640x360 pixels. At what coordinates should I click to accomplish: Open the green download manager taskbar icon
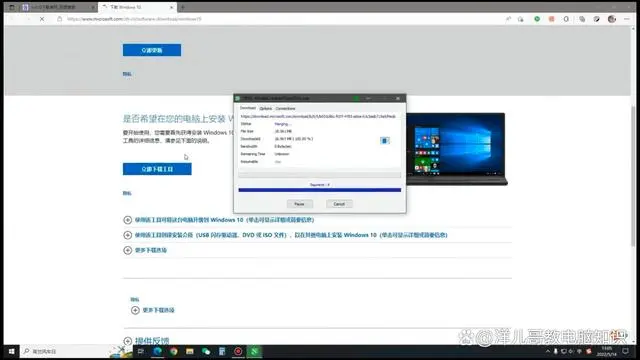tap(254, 351)
